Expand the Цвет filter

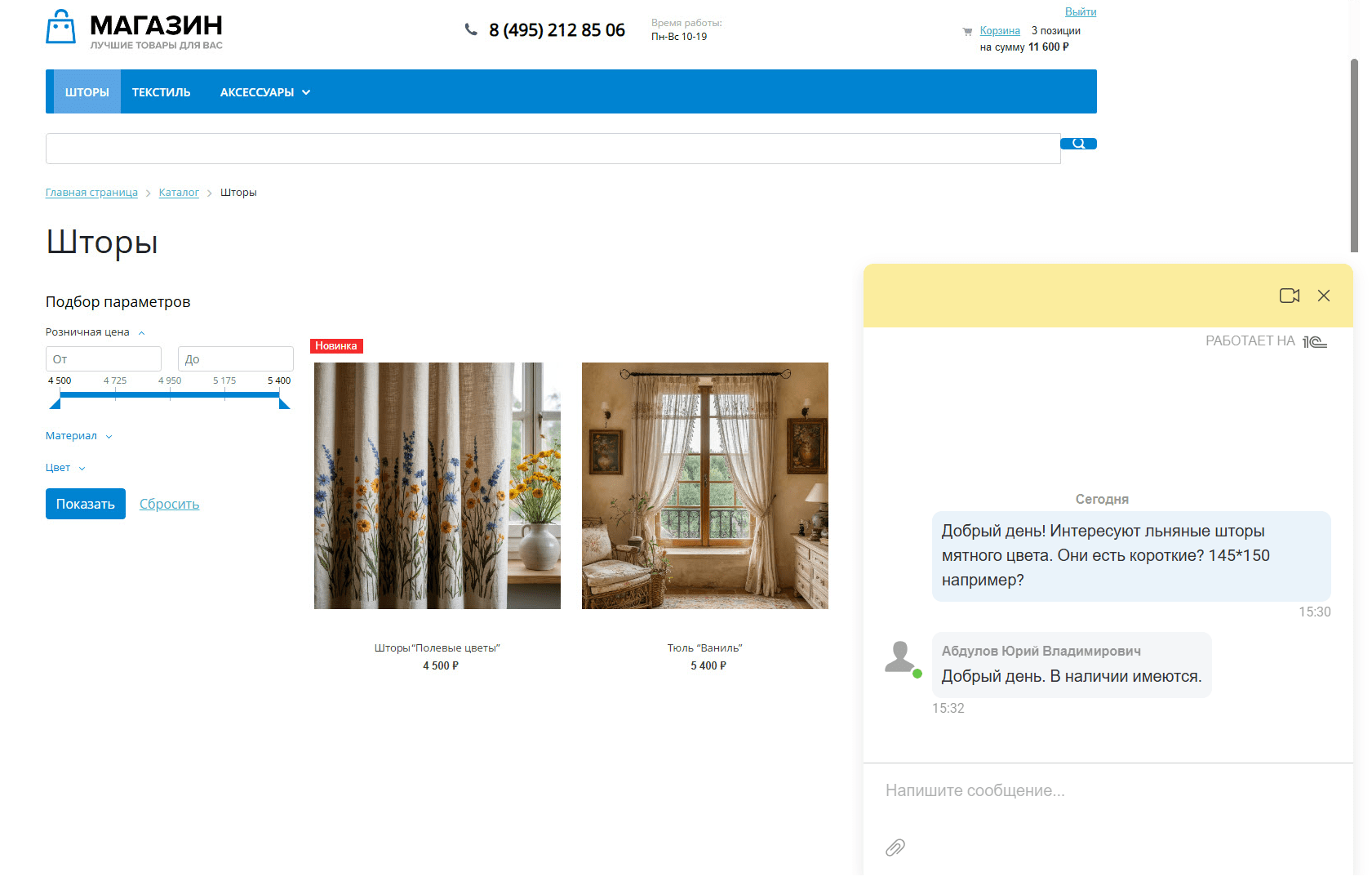pyautogui.click(x=65, y=468)
